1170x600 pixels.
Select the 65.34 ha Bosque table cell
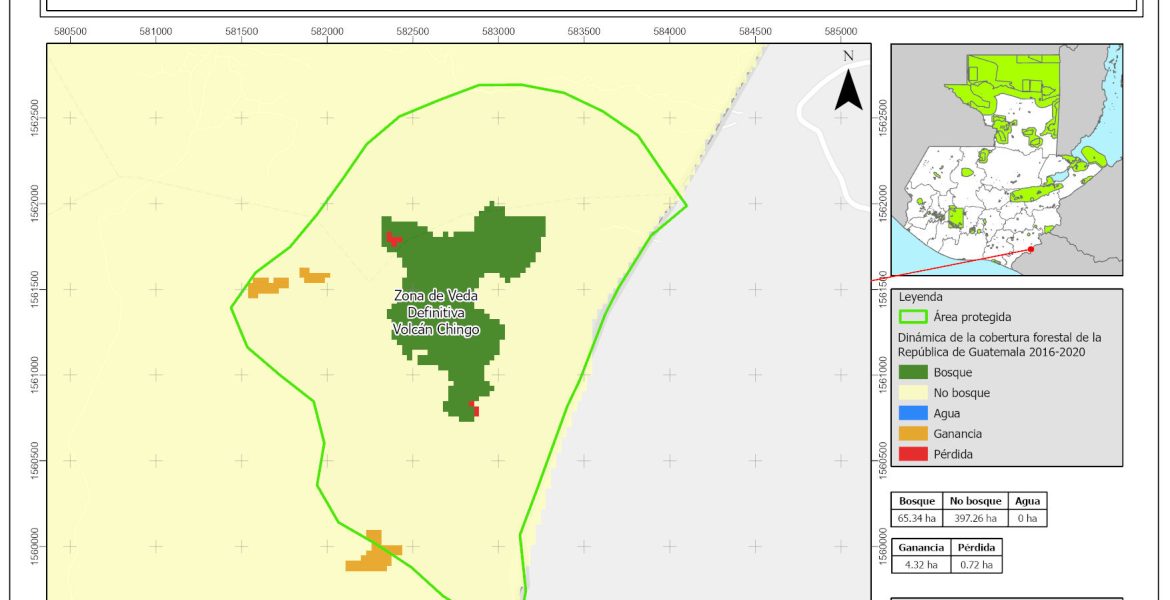click(917, 518)
